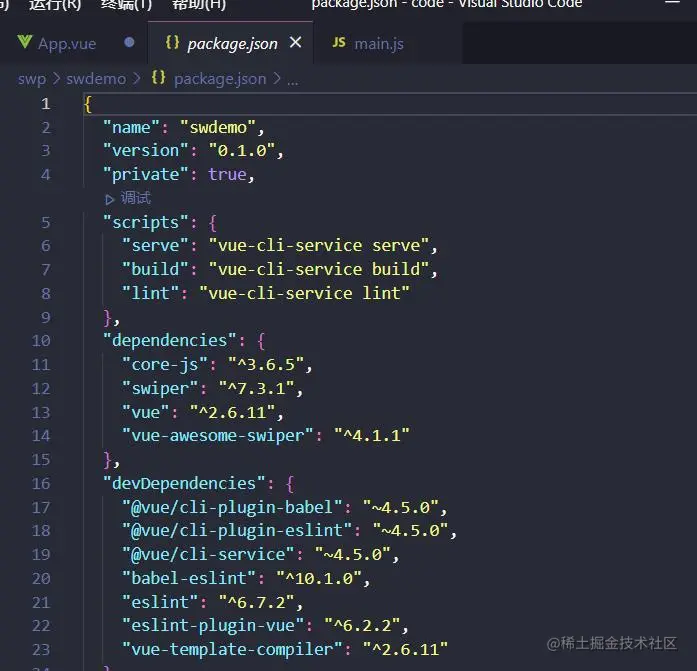The image size is (697, 671).
Task: Click line number 5 in the gutter
Action: [x=46, y=222]
